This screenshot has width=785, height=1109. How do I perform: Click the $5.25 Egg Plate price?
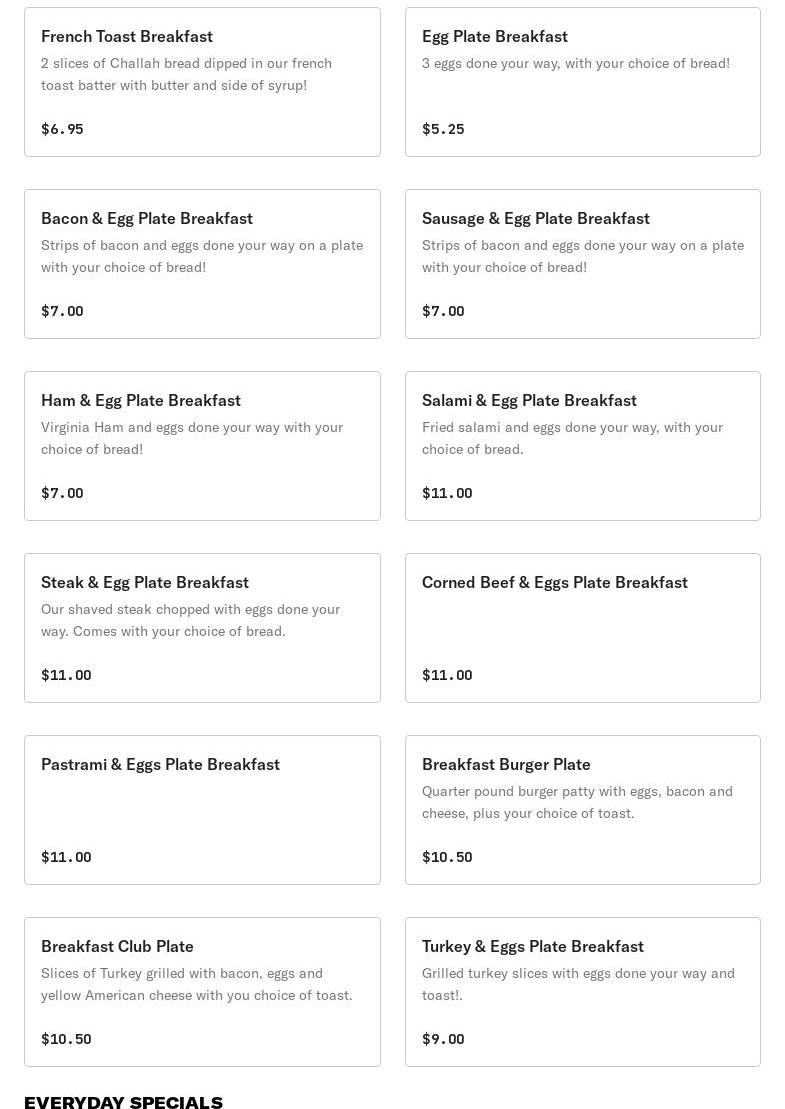443,129
